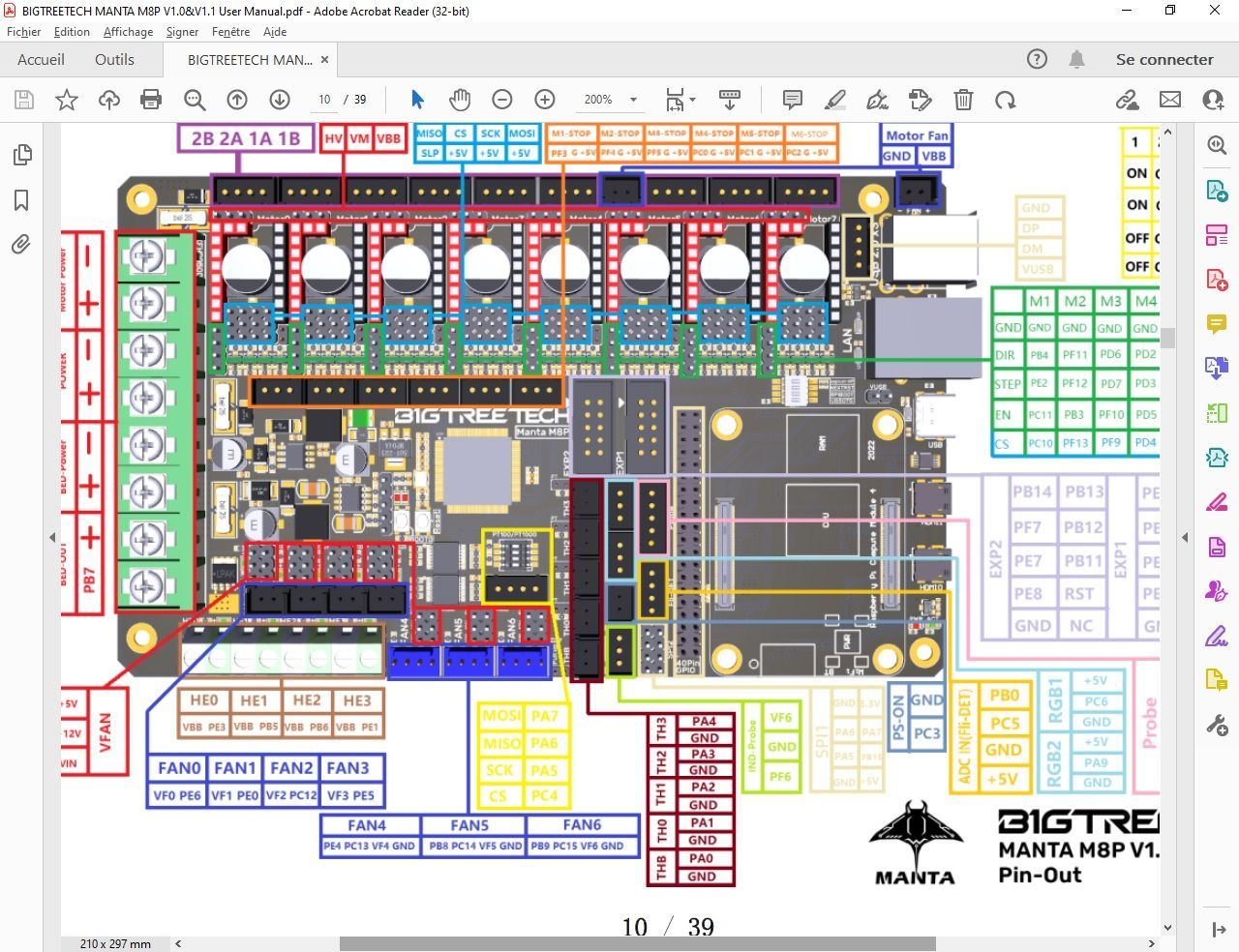This screenshot has width=1239, height=952.
Task: Open the yellow Comment tool in right pane
Action: click(1217, 323)
